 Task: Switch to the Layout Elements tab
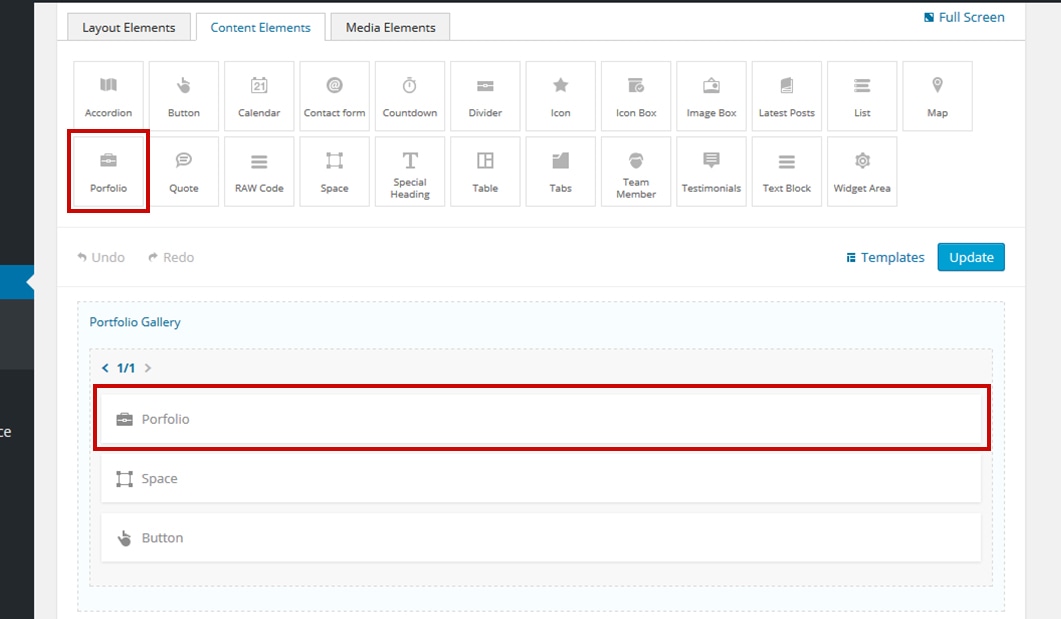point(129,27)
